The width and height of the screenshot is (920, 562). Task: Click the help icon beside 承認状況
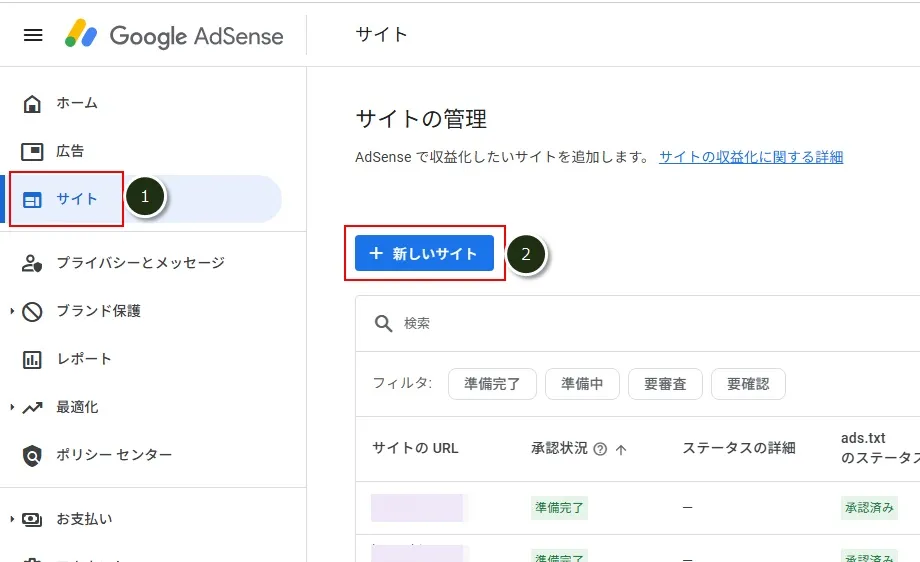600,449
